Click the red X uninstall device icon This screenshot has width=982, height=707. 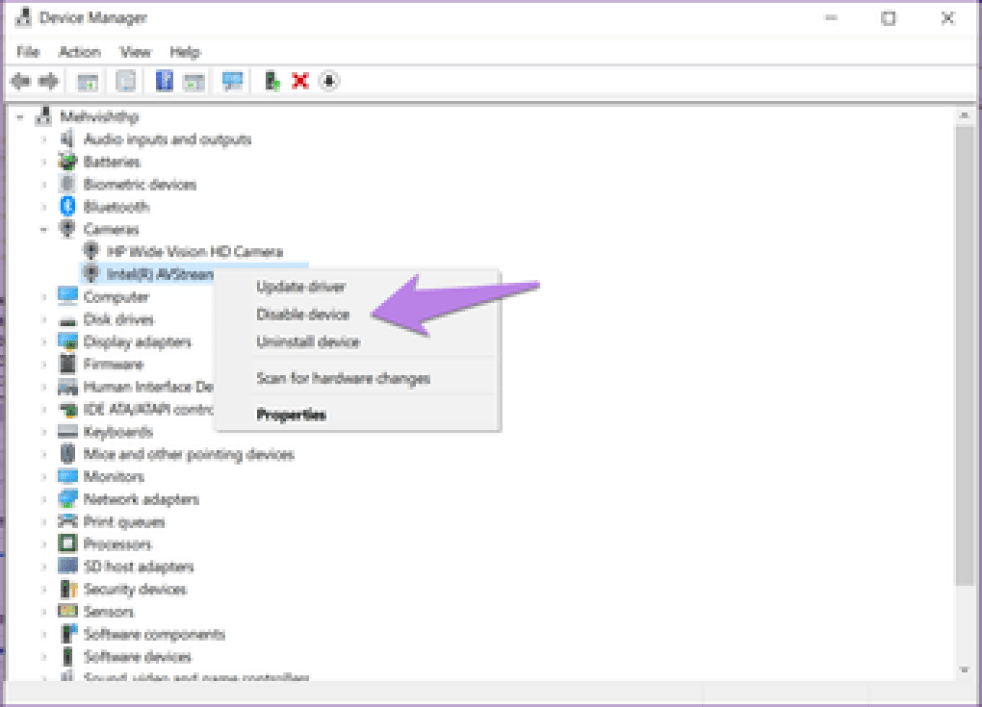299,82
